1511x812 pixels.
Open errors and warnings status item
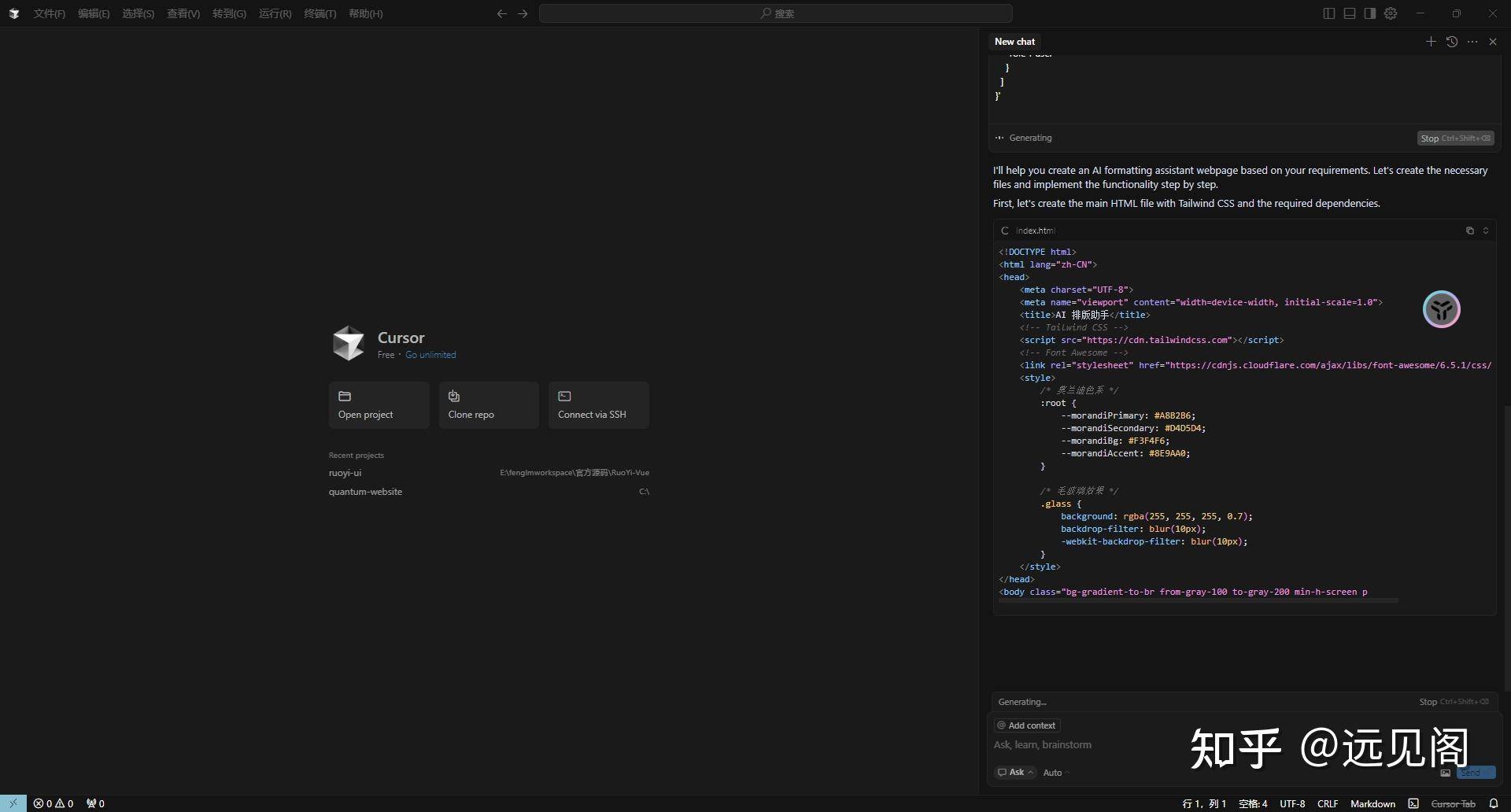(54, 803)
